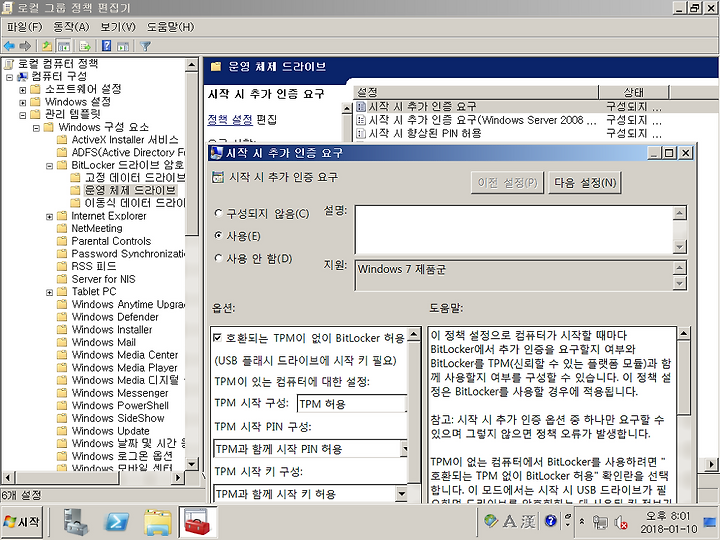Screen dimensions: 720x540
Task: Click the keyboard layout globe tray icon
Action: [490, 521]
